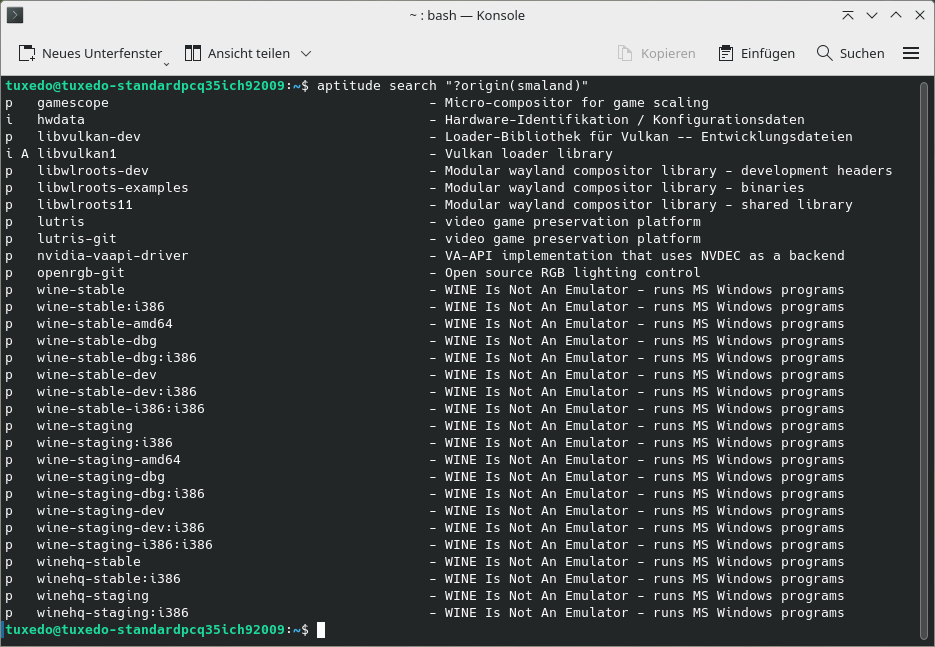Open a new tab with Neues Unterfenster

[x=90, y=54]
